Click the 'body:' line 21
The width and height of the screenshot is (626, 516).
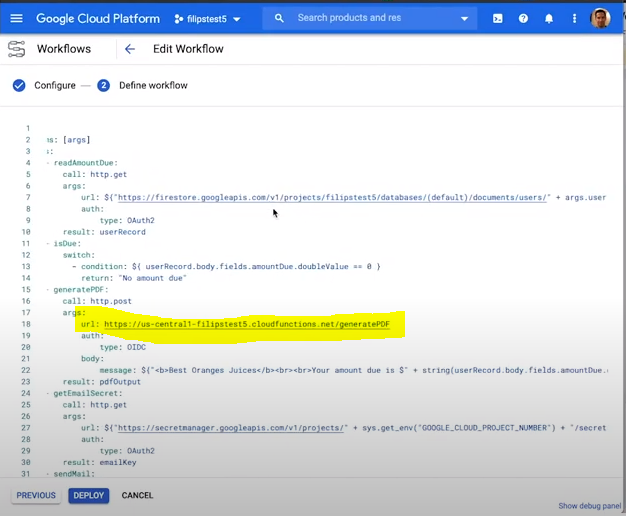[92, 359]
